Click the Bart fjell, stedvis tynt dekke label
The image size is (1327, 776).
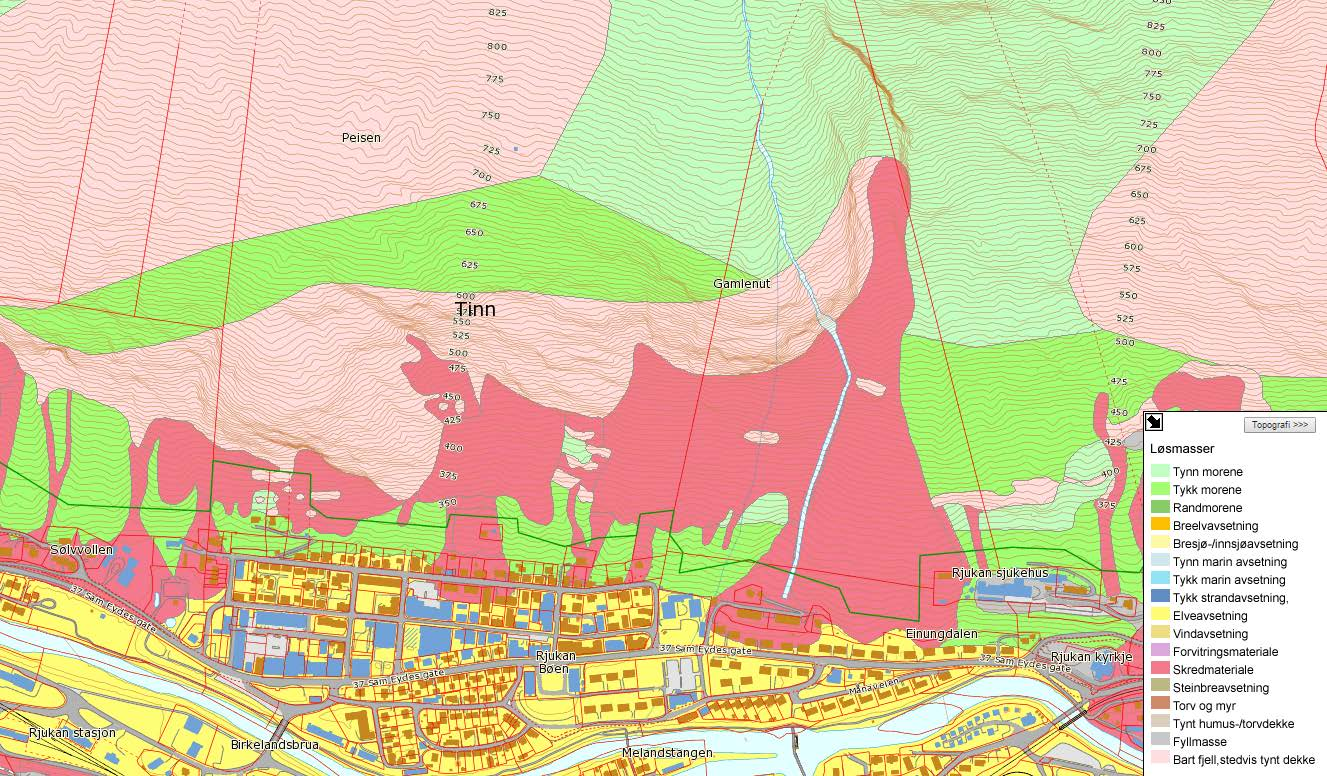point(1244,760)
